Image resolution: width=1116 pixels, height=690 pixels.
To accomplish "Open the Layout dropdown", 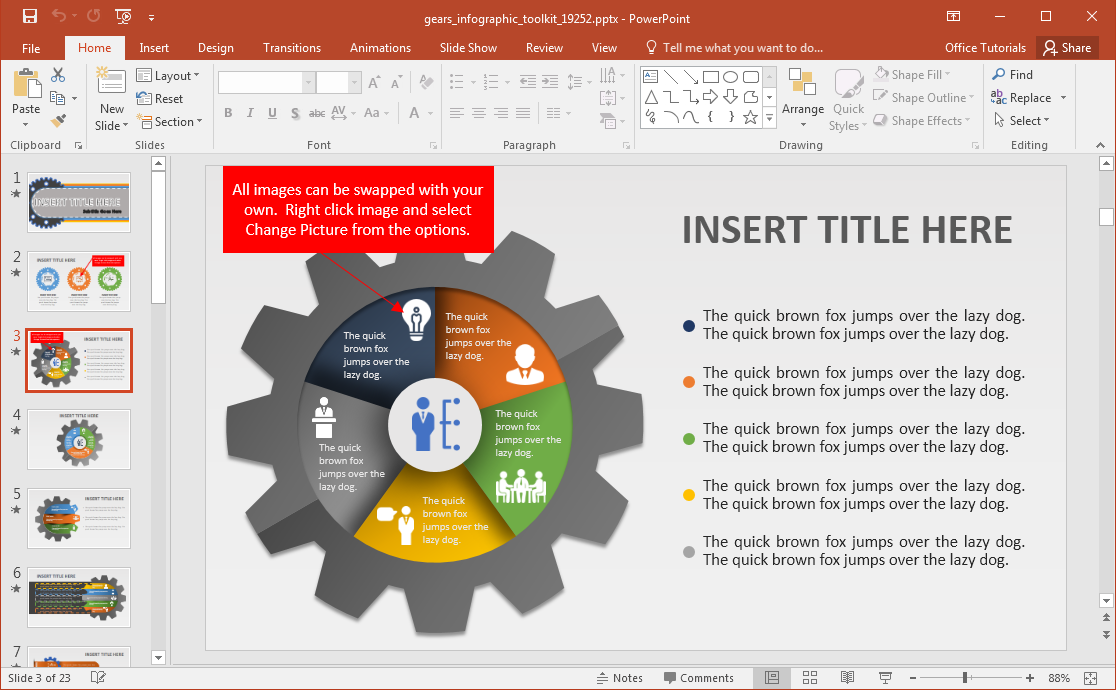I will pos(168,75).
